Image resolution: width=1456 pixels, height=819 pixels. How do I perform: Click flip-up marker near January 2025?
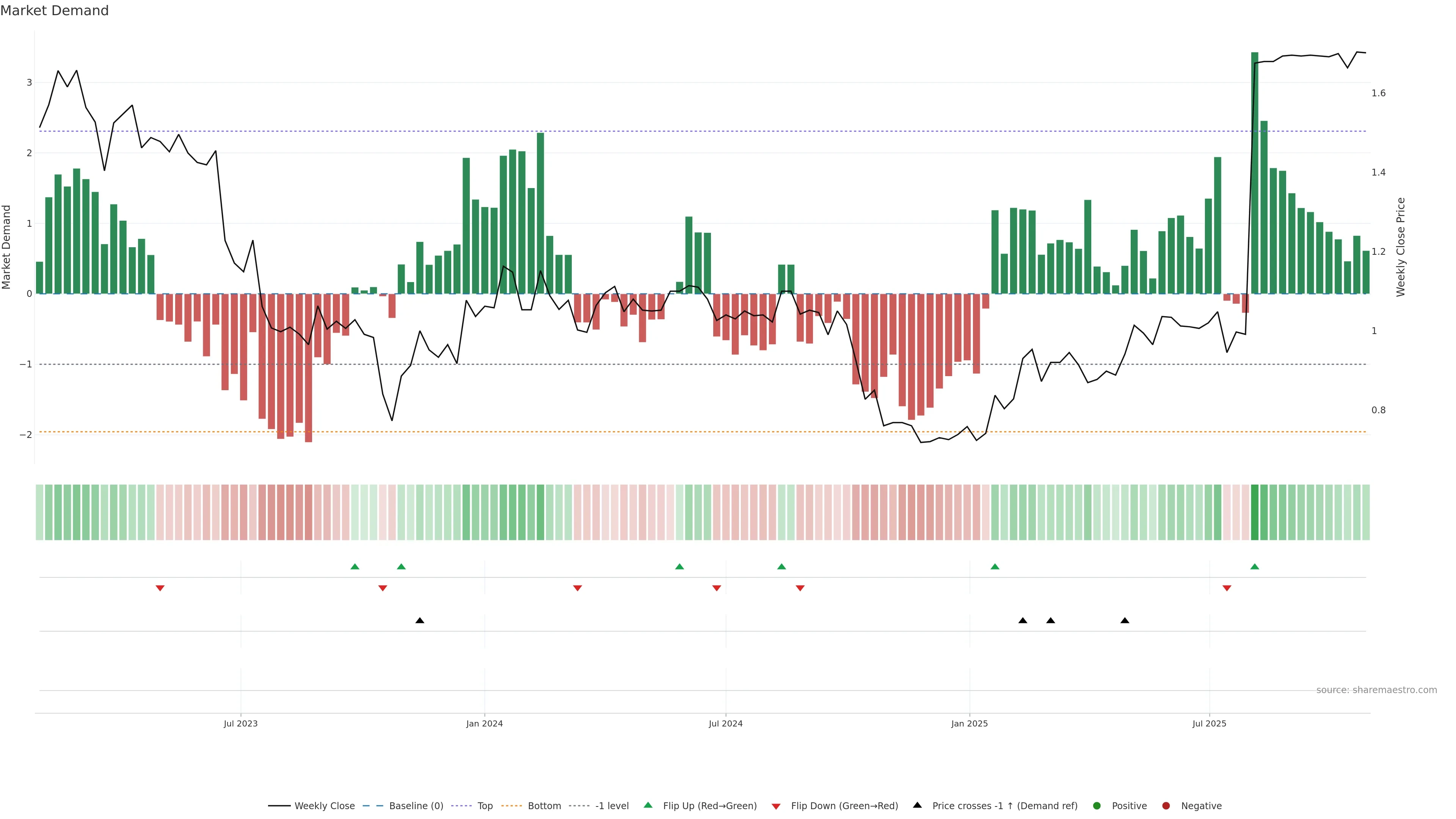coord(995,567)
